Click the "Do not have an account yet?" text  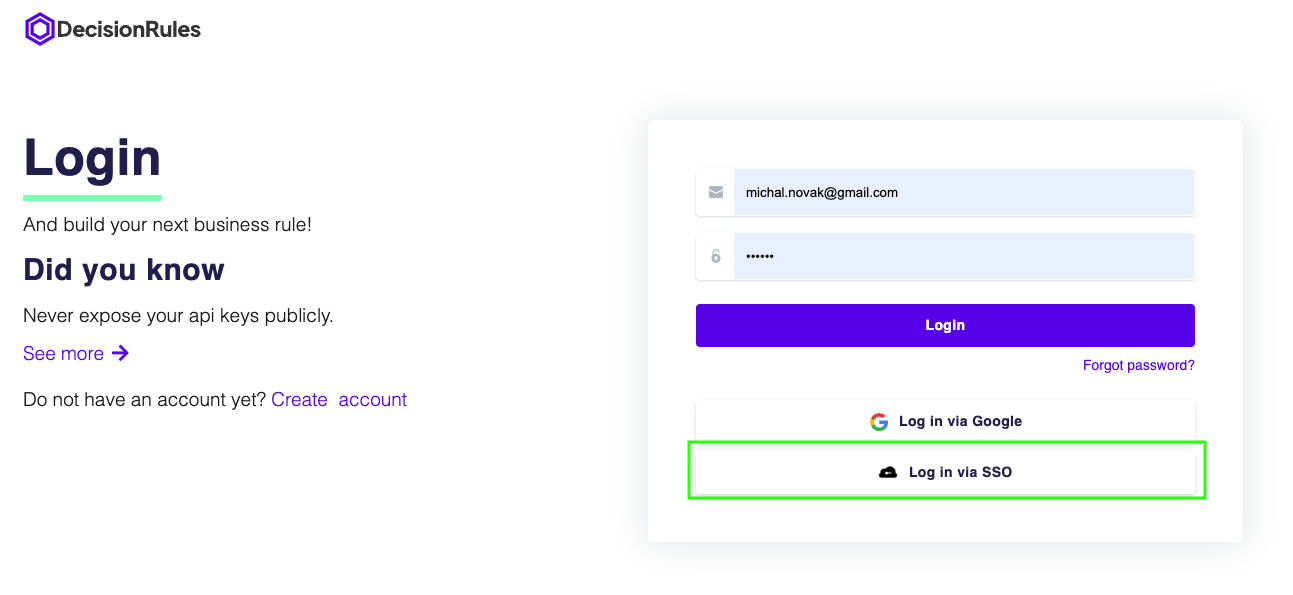coord(144,400)
